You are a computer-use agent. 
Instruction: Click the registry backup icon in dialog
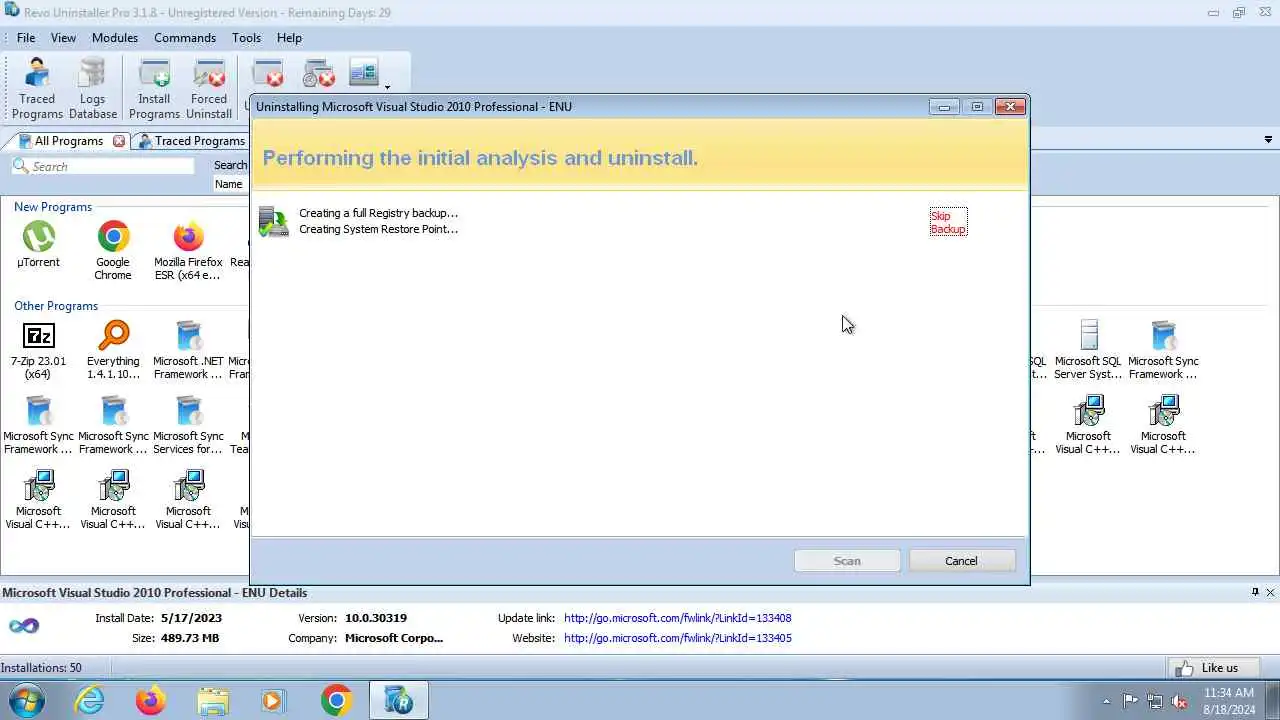(273, 221)
